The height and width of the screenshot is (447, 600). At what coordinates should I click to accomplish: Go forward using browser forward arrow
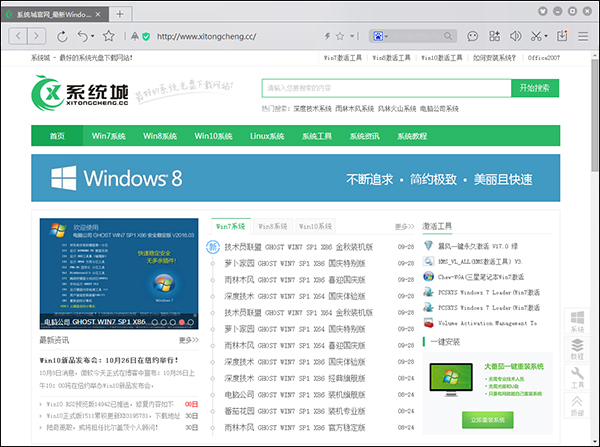36,36
